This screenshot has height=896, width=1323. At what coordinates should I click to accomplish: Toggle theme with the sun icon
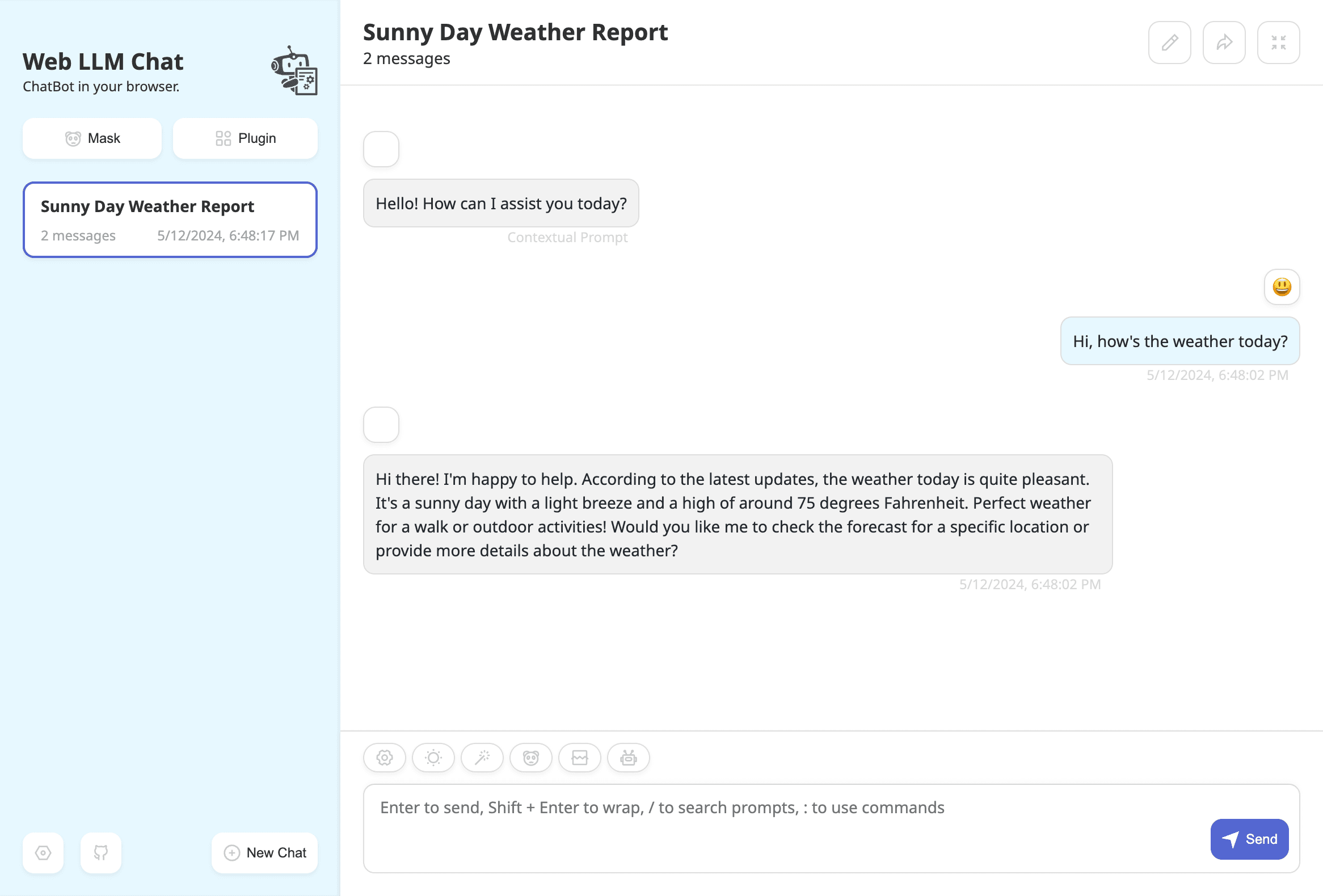click(x=433, y=757)
